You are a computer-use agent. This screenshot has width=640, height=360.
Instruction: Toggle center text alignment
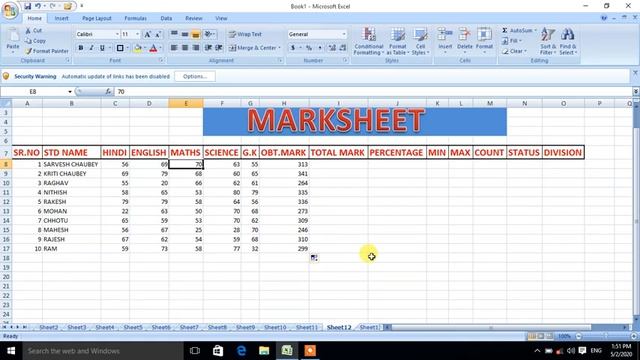(185, 48)
